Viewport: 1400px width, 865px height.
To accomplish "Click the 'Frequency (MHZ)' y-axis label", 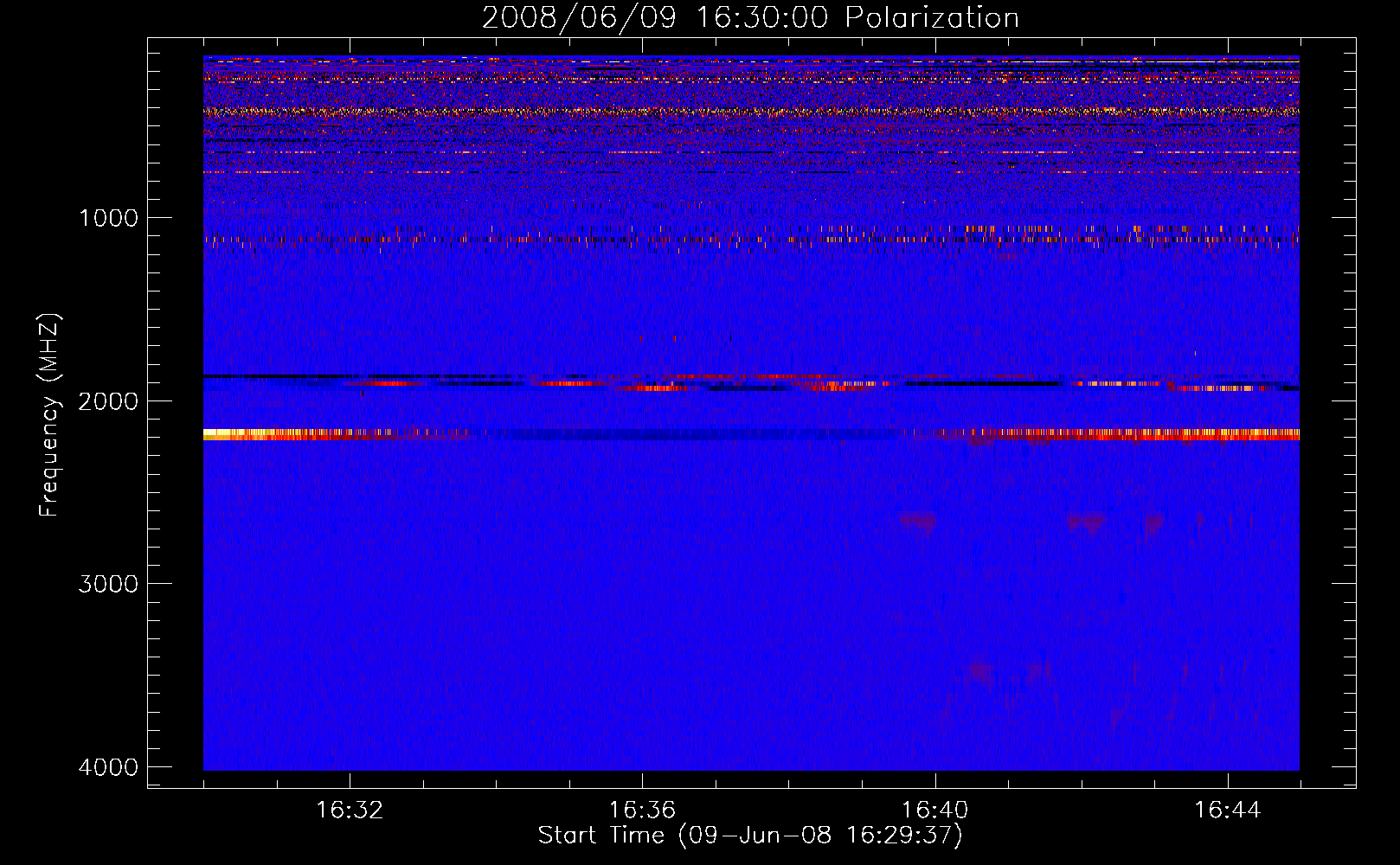I will pos(50,415).
